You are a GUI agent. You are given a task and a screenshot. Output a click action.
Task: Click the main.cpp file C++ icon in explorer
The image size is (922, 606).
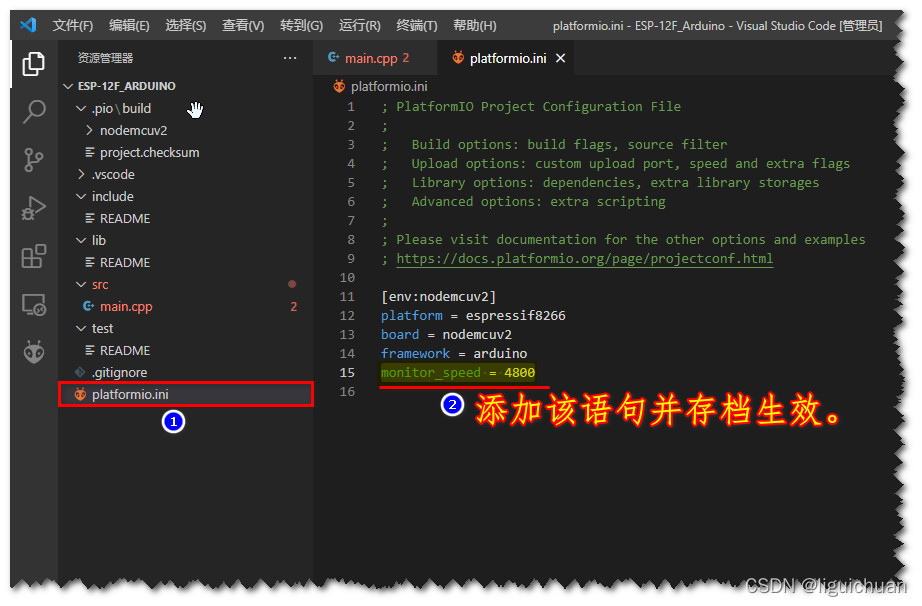point(88,306)
